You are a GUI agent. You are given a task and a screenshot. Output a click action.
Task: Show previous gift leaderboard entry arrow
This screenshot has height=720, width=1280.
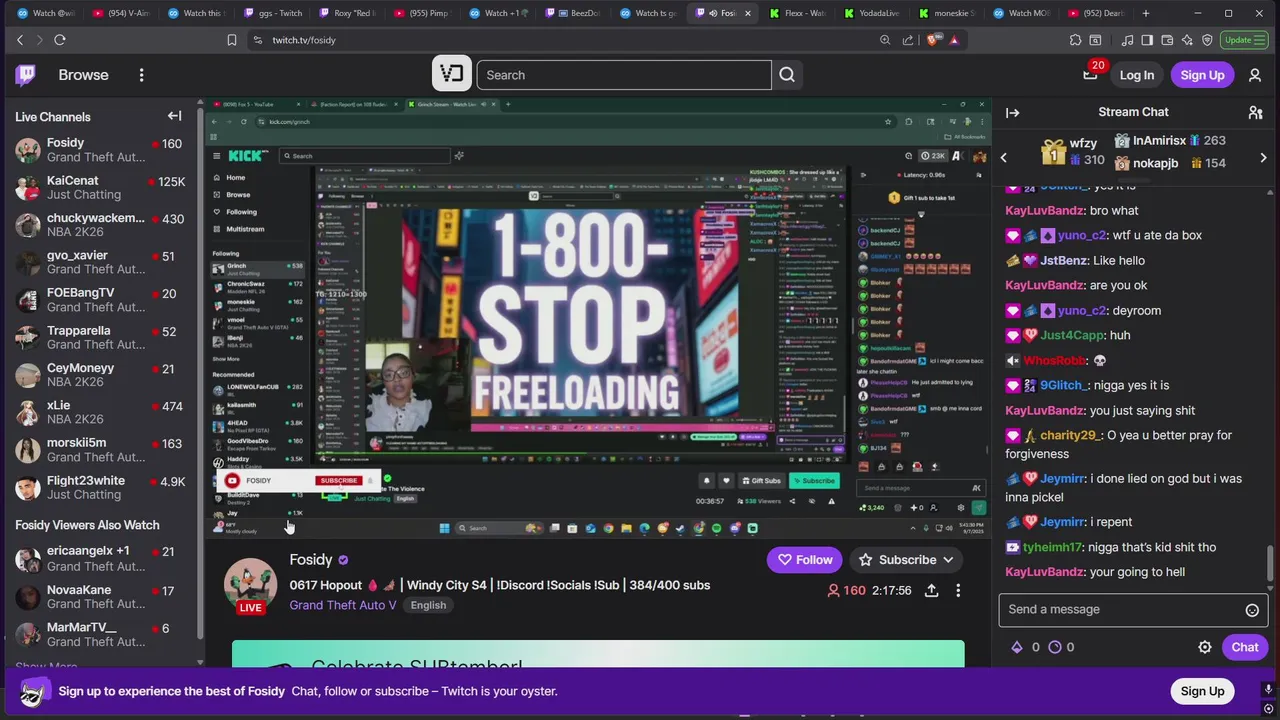click(1004, 157)
